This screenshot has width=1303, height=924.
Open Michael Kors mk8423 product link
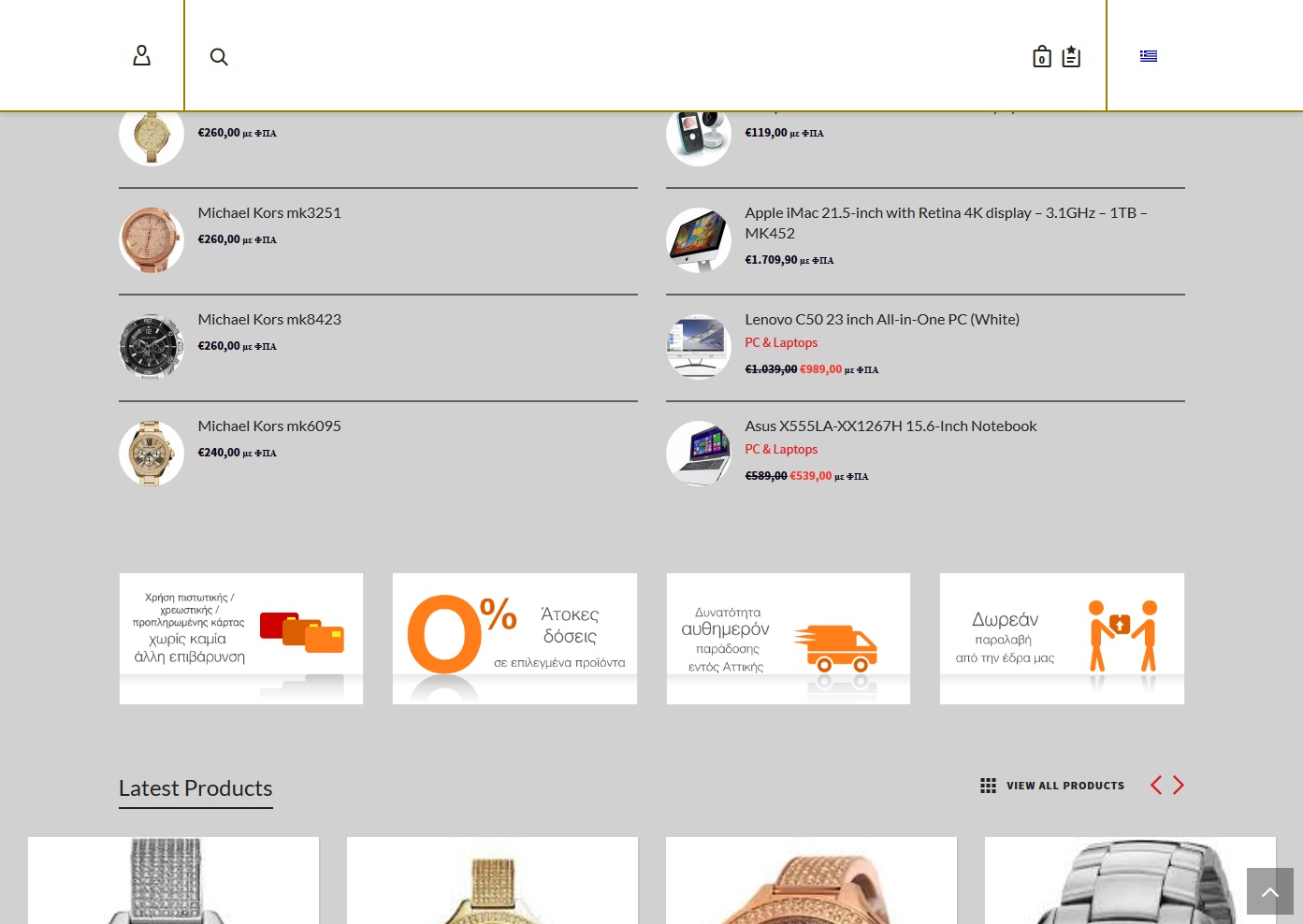(x=269, y=320)
